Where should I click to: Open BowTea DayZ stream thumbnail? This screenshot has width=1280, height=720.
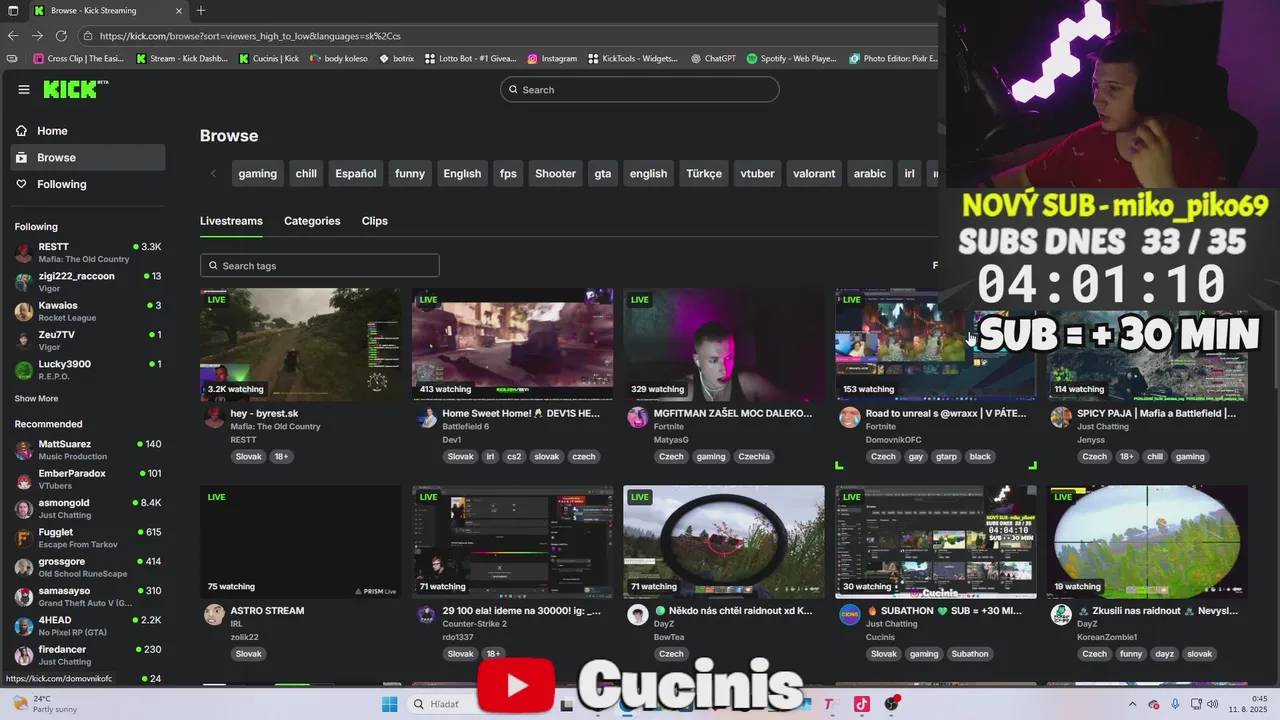tap(724, 542)
